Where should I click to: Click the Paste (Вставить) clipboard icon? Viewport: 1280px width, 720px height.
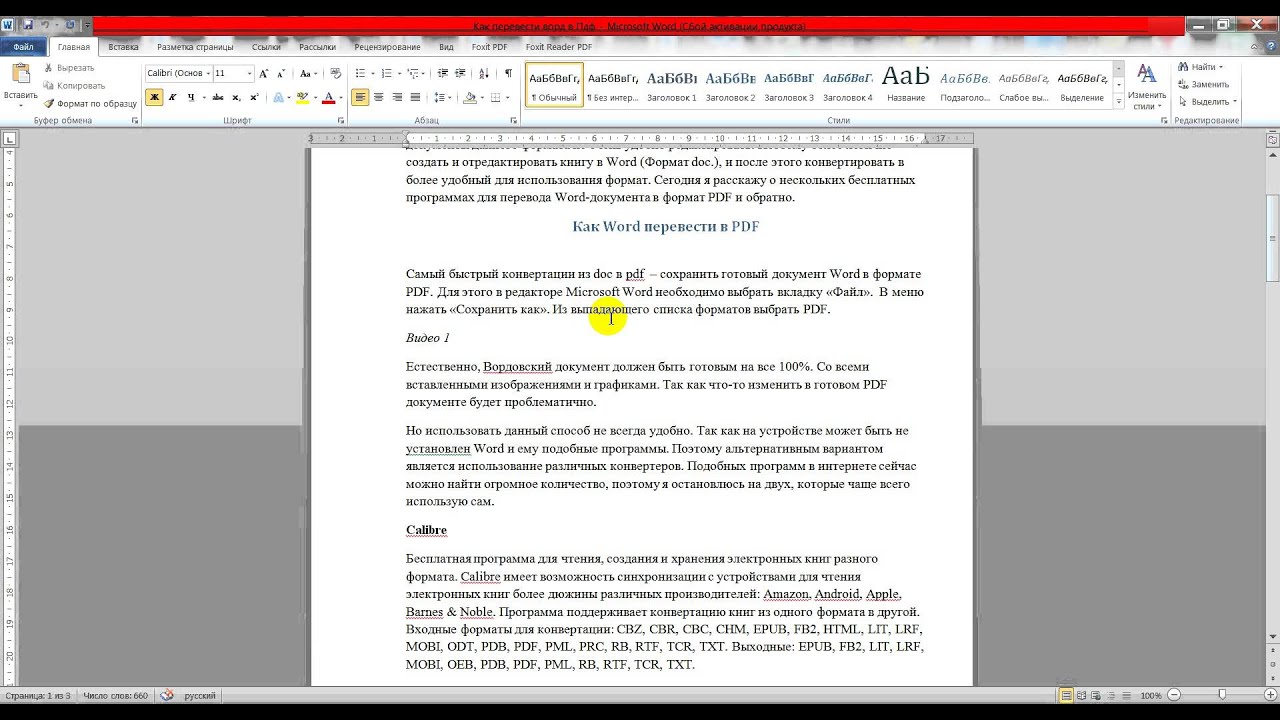[x=21, y=74]
